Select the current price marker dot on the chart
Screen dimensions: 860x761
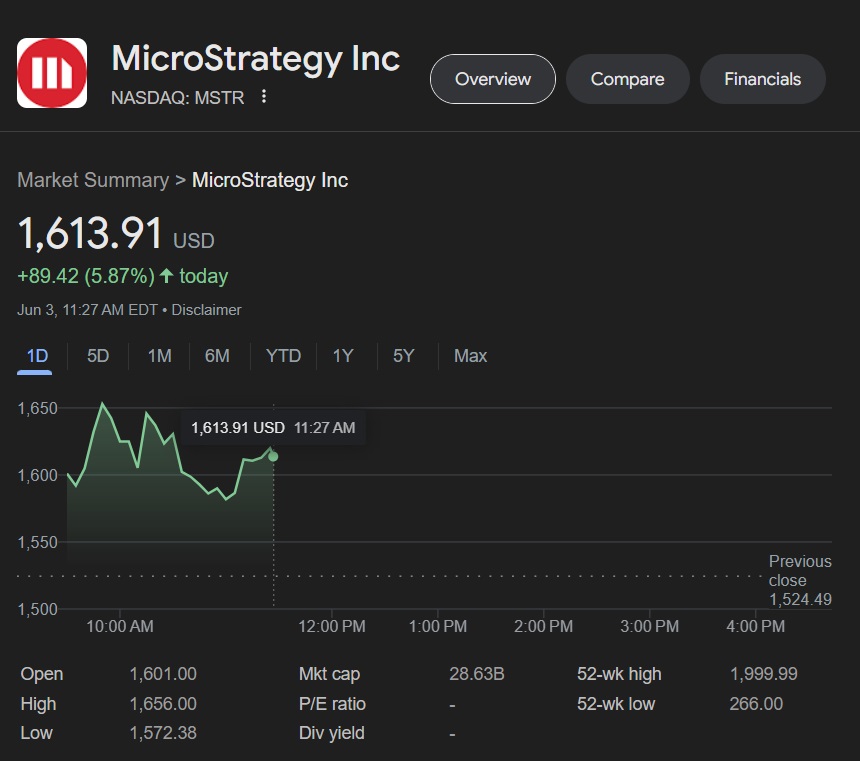(x=272, y=456)
